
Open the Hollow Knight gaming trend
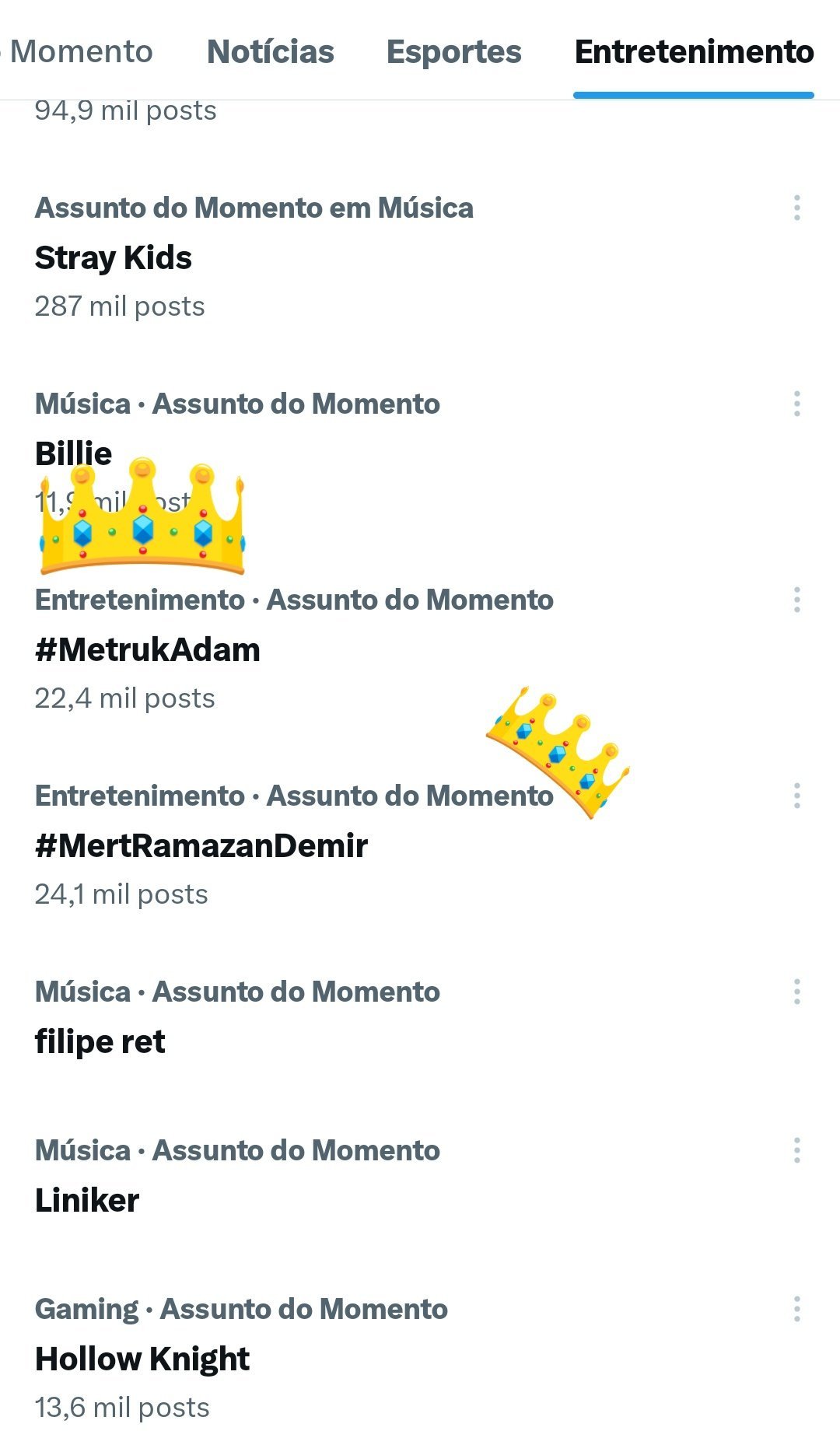tap(142, 1359)
